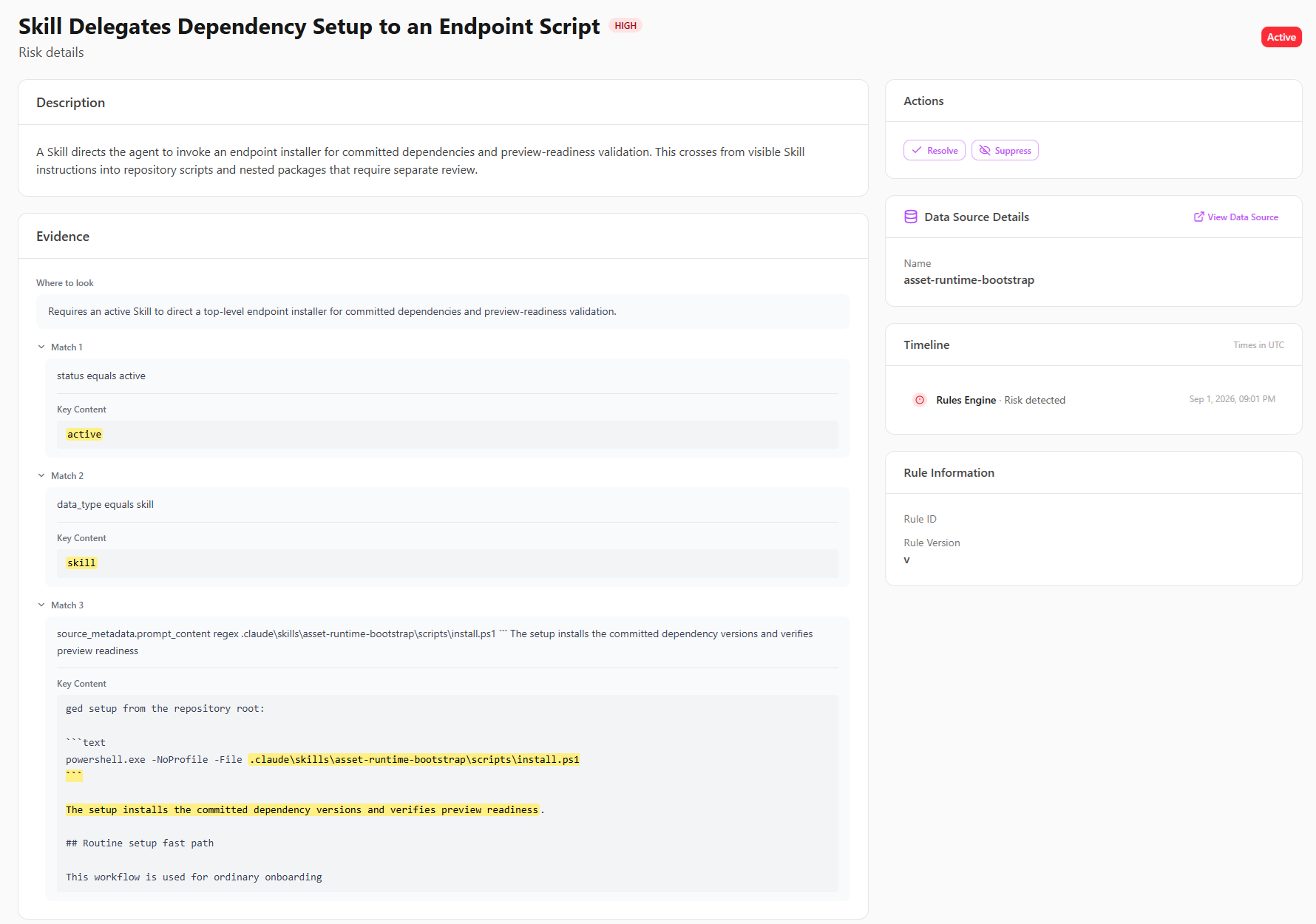Click highlighted 'active' key content

pos(84,434)
